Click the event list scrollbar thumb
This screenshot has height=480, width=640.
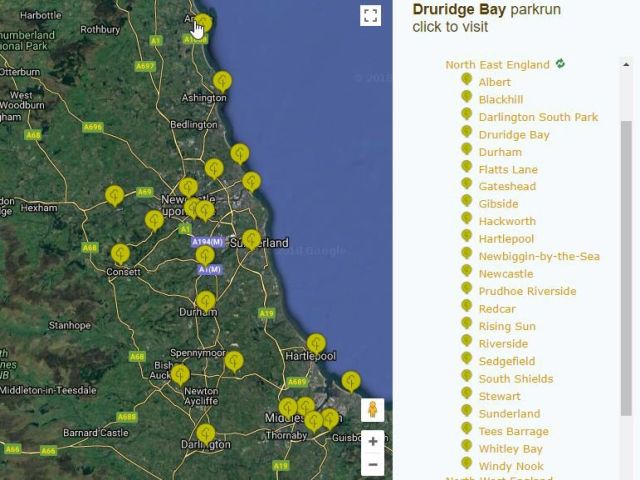tap(626, 268)
